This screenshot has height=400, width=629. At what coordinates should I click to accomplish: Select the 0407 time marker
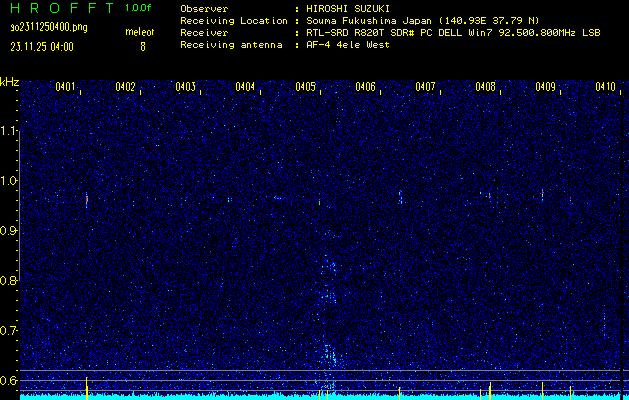click(426, 87)
